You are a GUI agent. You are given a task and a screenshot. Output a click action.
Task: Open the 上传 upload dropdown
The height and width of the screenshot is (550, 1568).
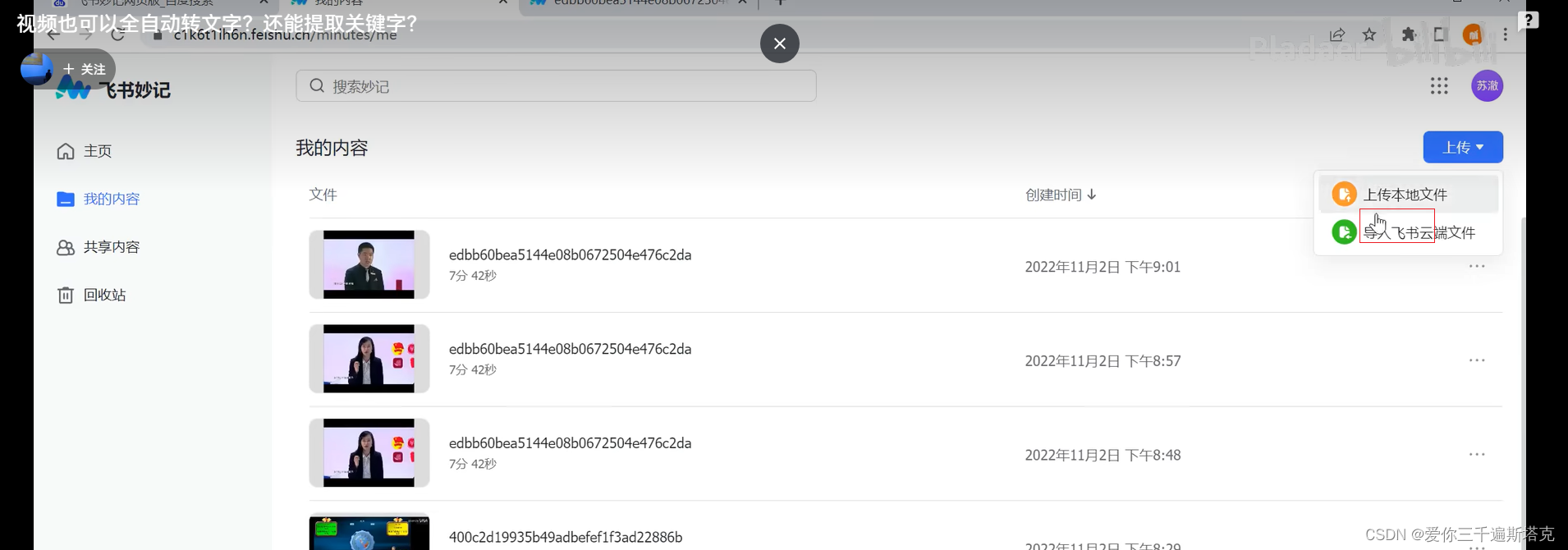tap(1462, 147)
